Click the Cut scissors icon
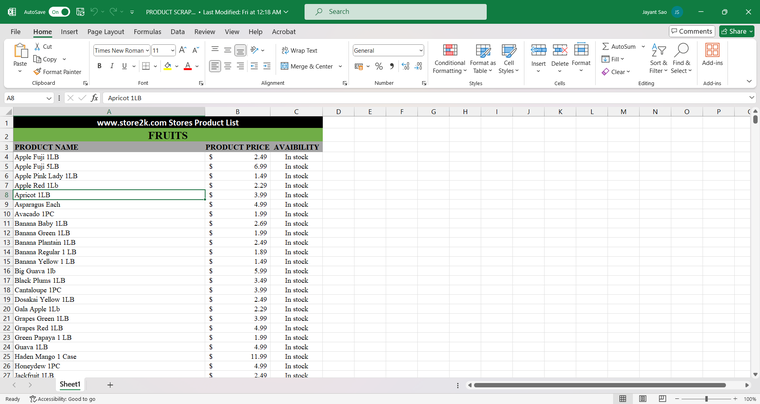Viewport: 760px width, 404px height. pos(37,47)
